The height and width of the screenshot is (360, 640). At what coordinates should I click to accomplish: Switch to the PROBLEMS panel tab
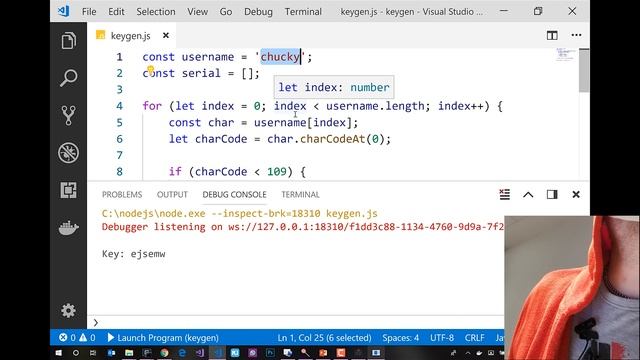coord(122,194)
